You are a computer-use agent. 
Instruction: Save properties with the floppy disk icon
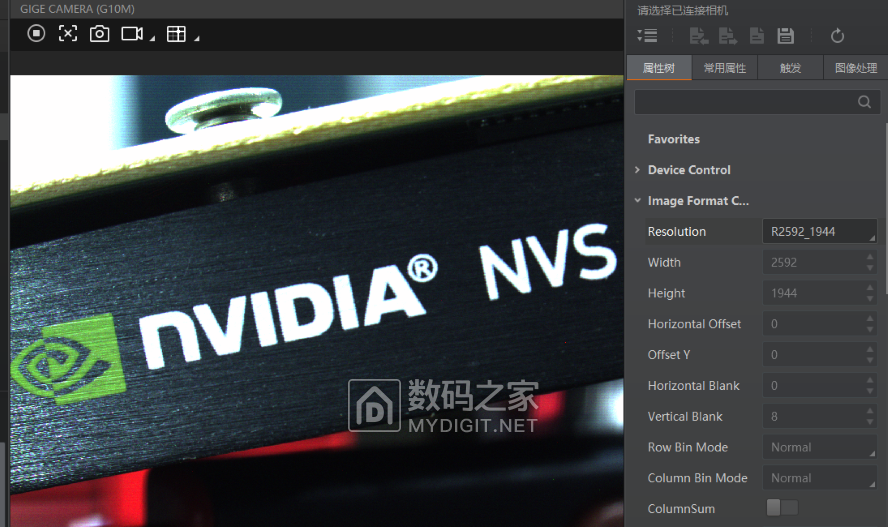coord(785,36)
